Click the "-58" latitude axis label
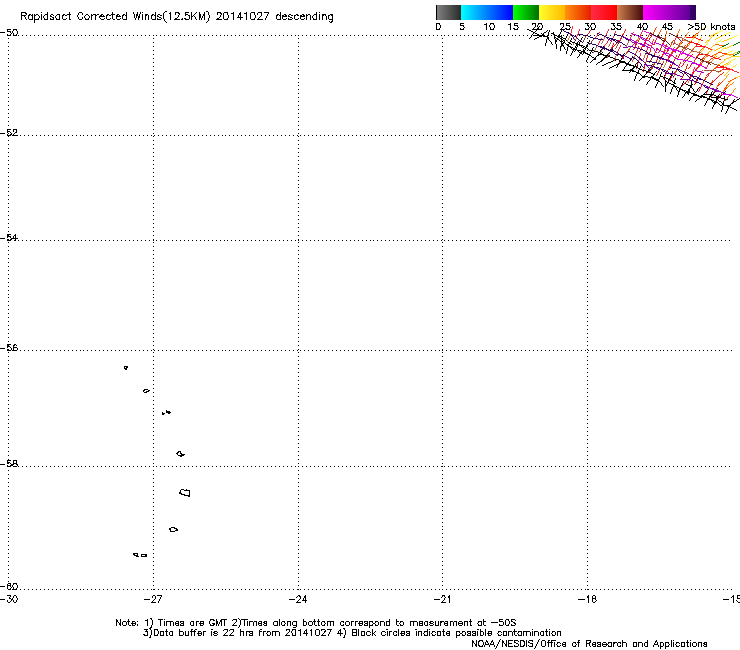740x650 pixels. point(9,464)
